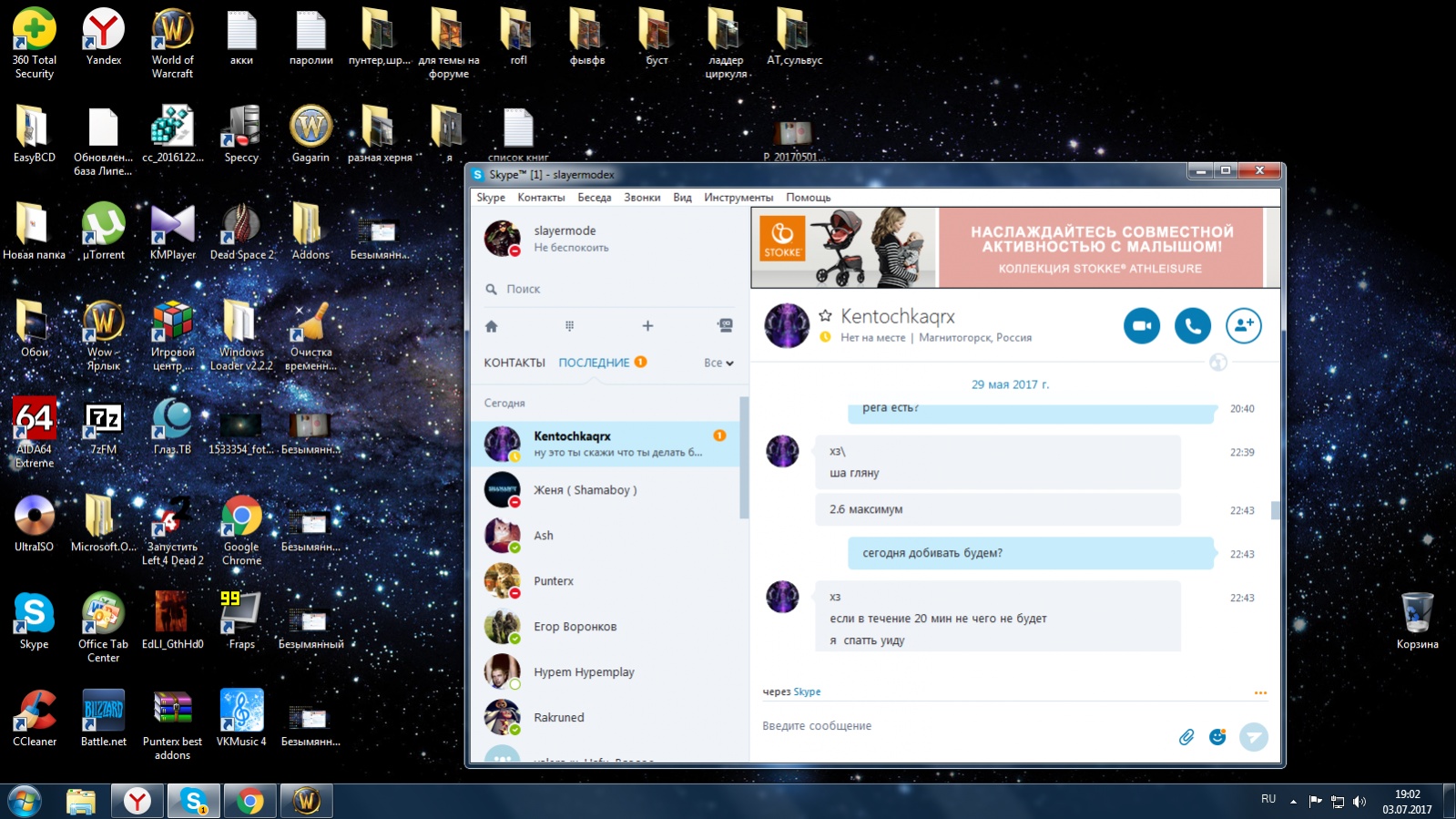The height and width of the screenshot is (819, 1456).
Task: Open the emoticon picker
Action: tap(1217, 737)
